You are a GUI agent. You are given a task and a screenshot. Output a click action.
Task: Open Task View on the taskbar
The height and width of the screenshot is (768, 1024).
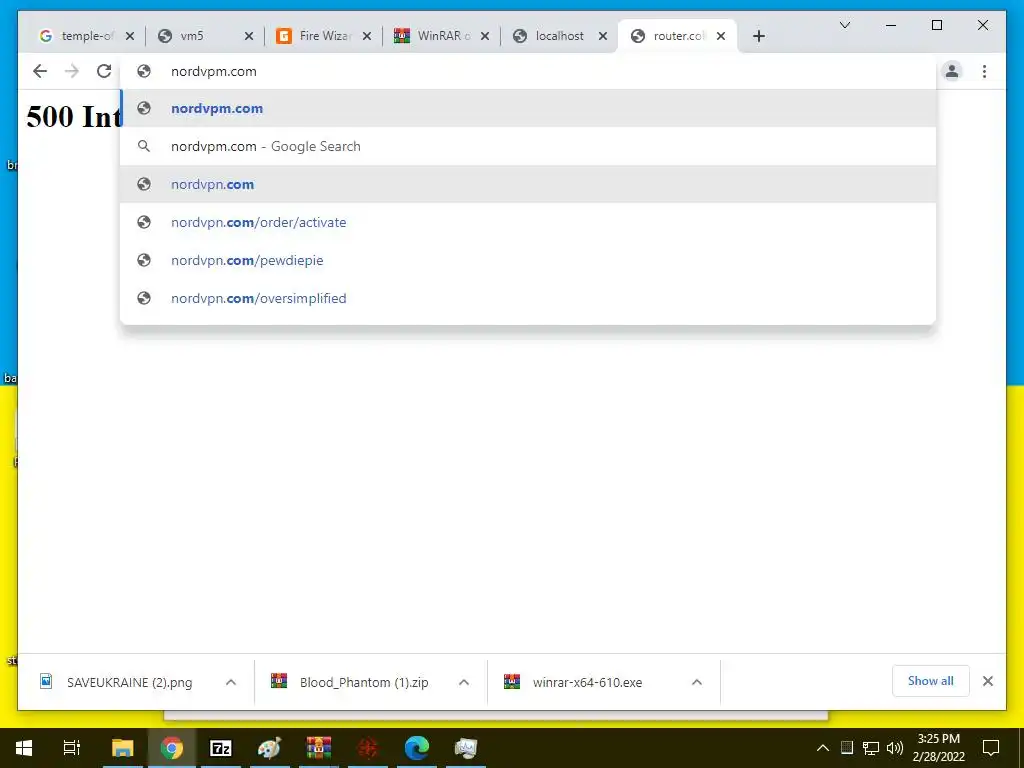[x=72, y=748]
